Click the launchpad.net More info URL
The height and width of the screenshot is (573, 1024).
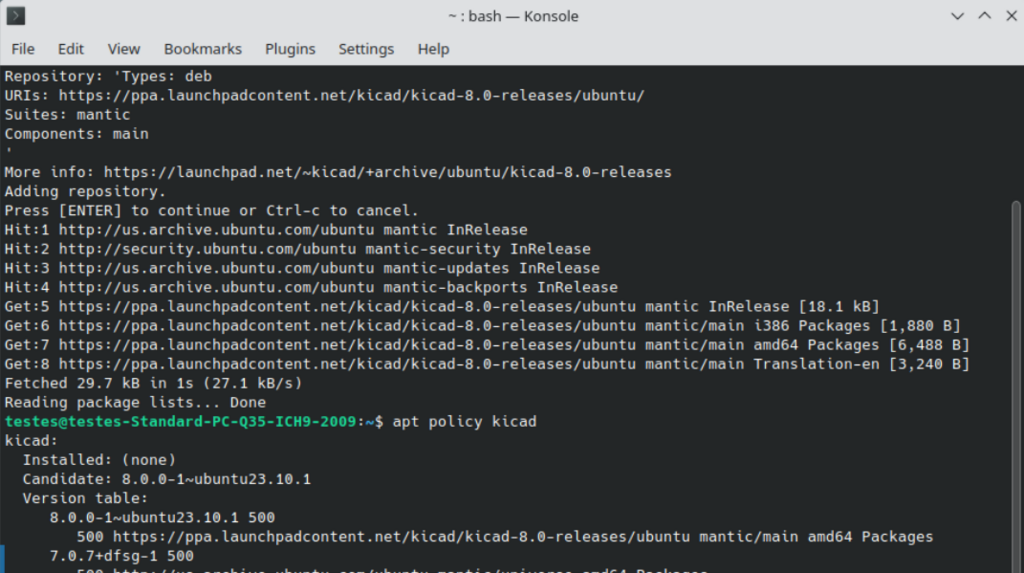[x=387, y=172]
